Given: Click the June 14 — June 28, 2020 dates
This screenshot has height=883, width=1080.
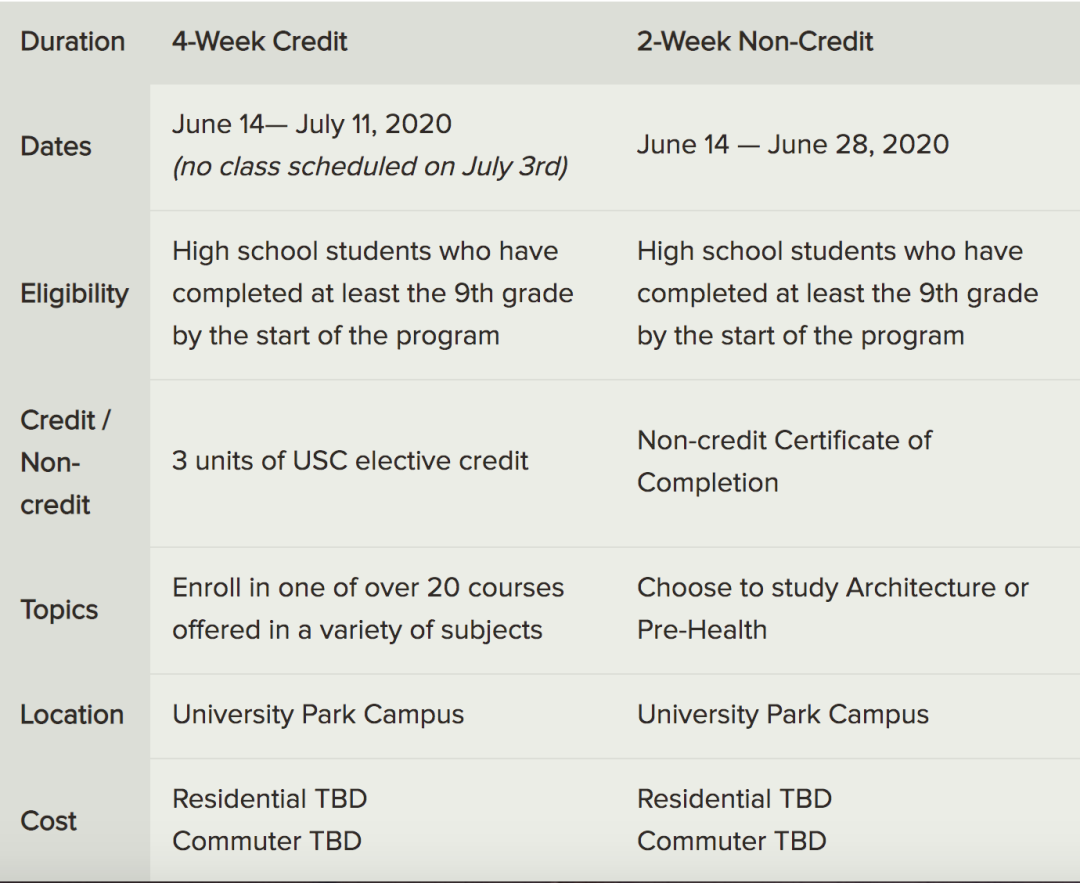Looking at the screenshot, I should tap(792, 144).
